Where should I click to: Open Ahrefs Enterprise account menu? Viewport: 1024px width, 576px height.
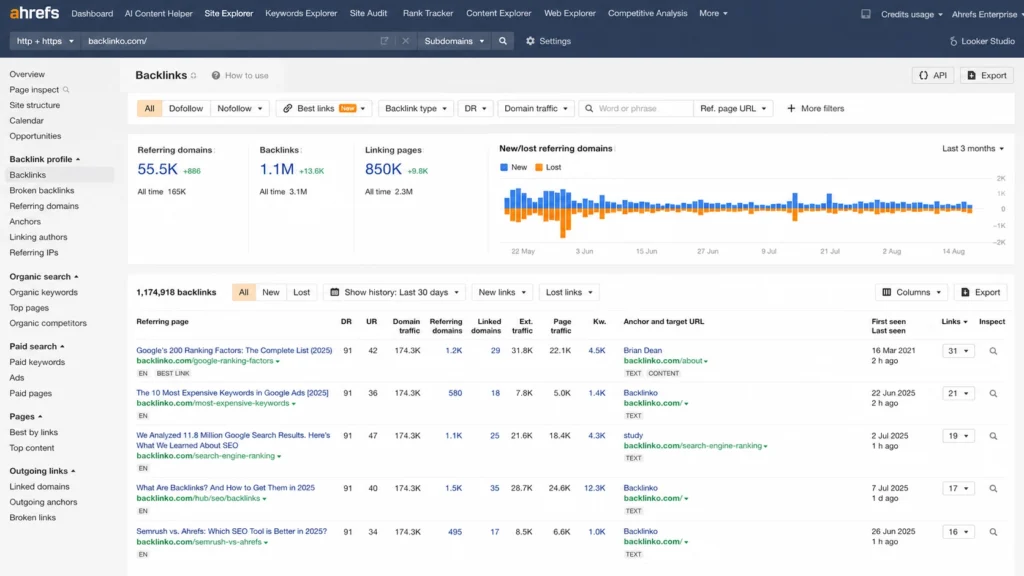pyautogui.click(x=987, y=14)
